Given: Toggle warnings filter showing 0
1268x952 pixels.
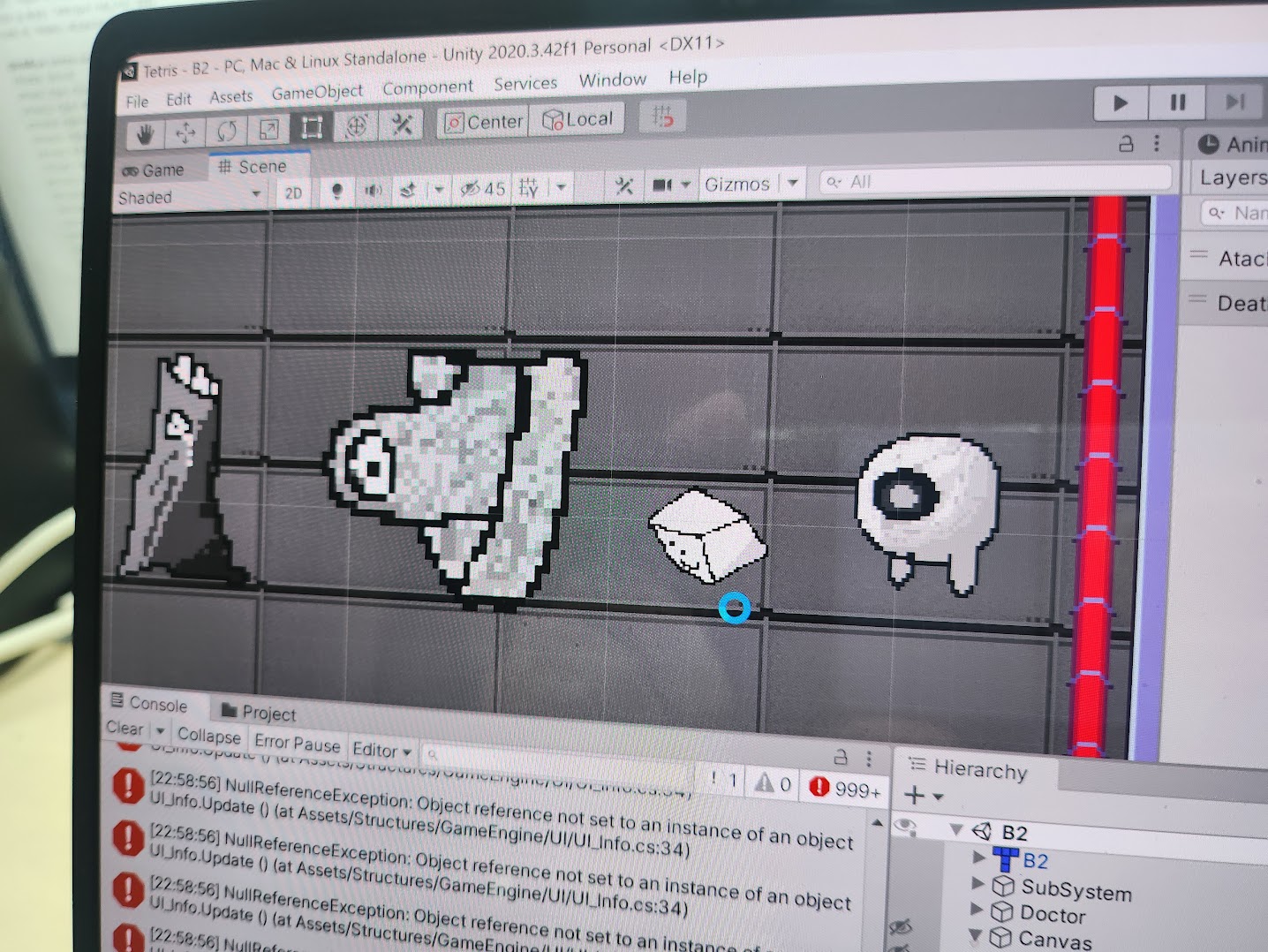Looking at the screenshot, I should (773, 782).
